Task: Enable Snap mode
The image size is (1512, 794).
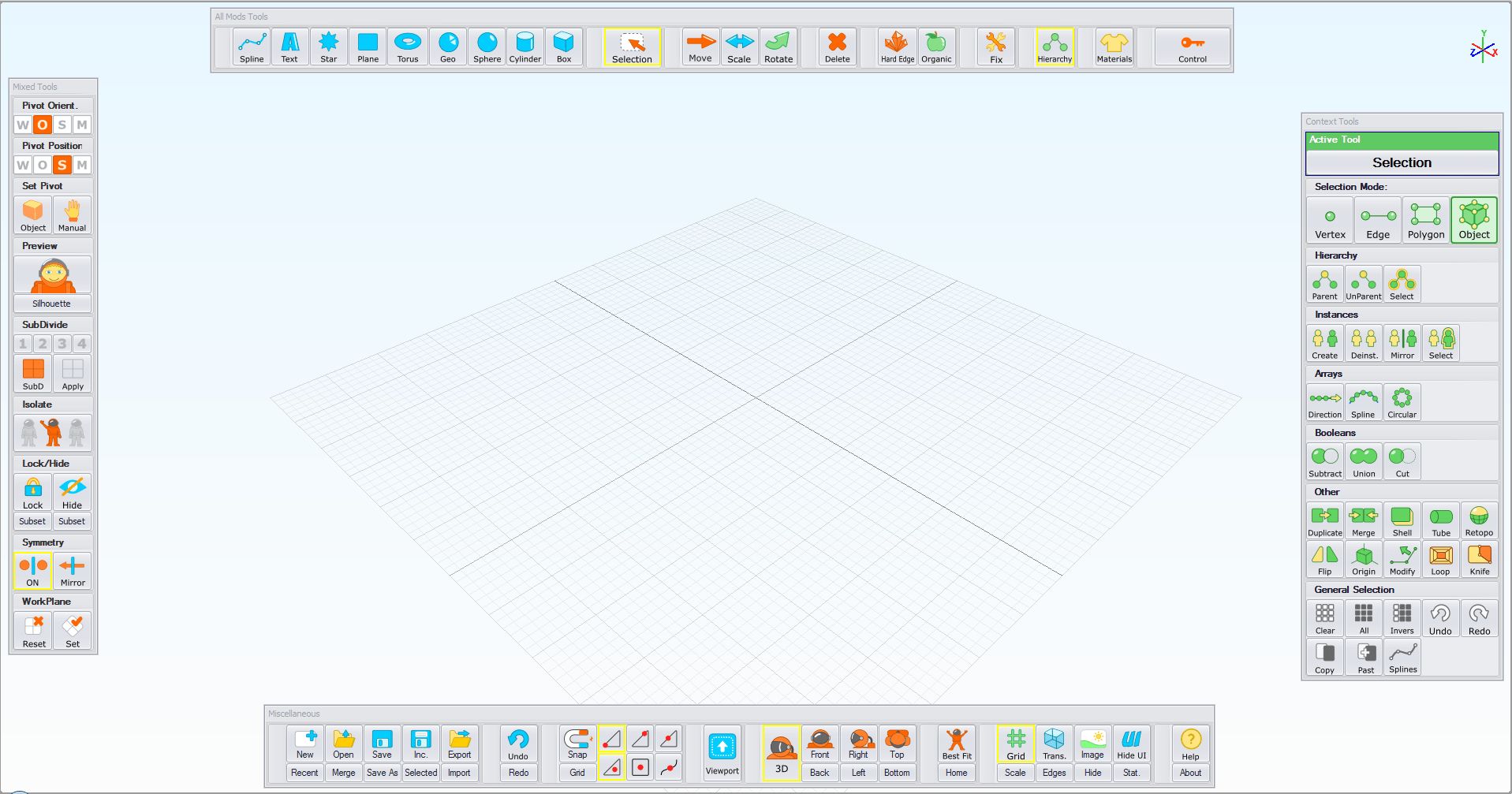Action: click(577, 743)
